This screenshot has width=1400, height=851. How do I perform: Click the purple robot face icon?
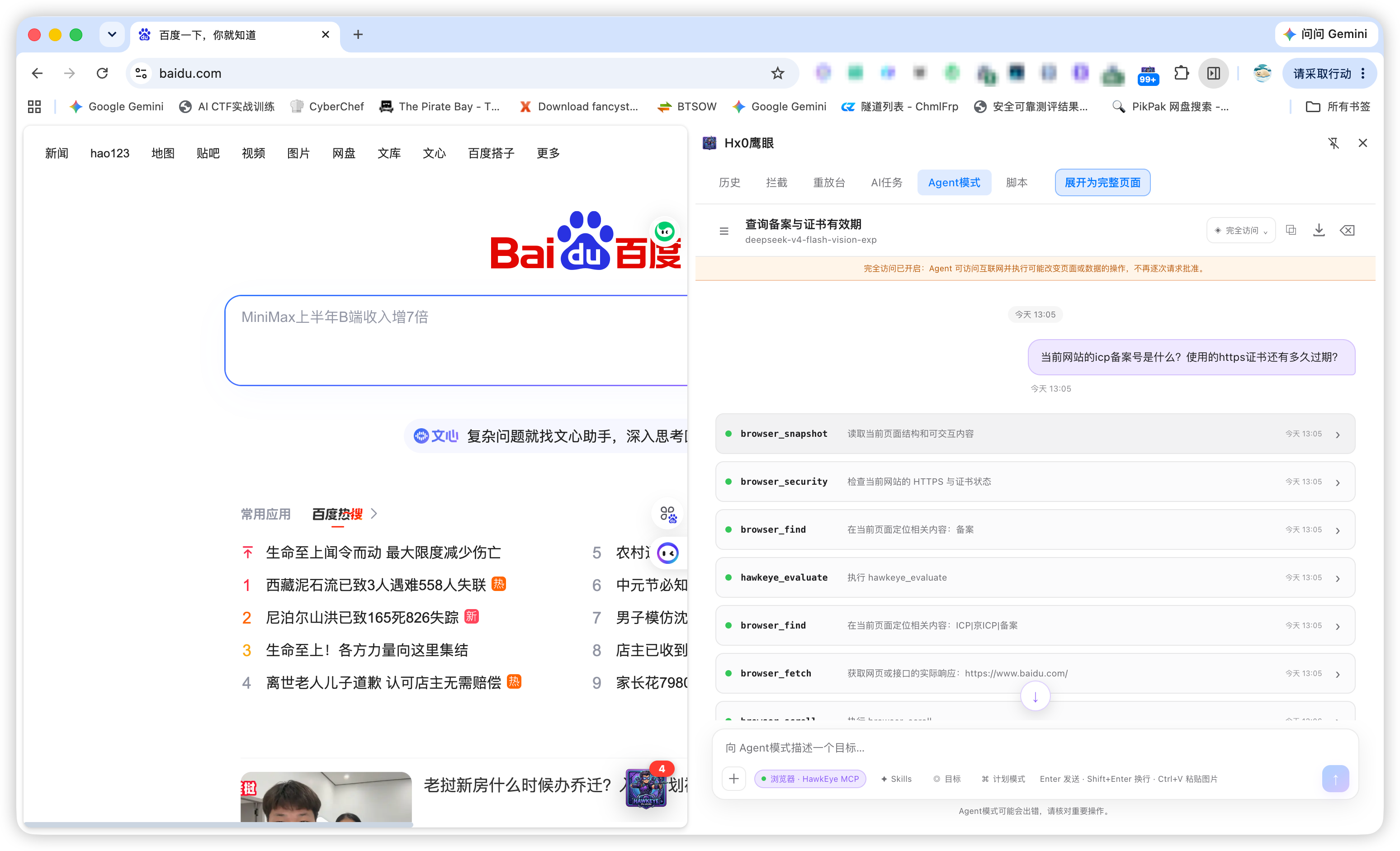(x=667, y=553)
